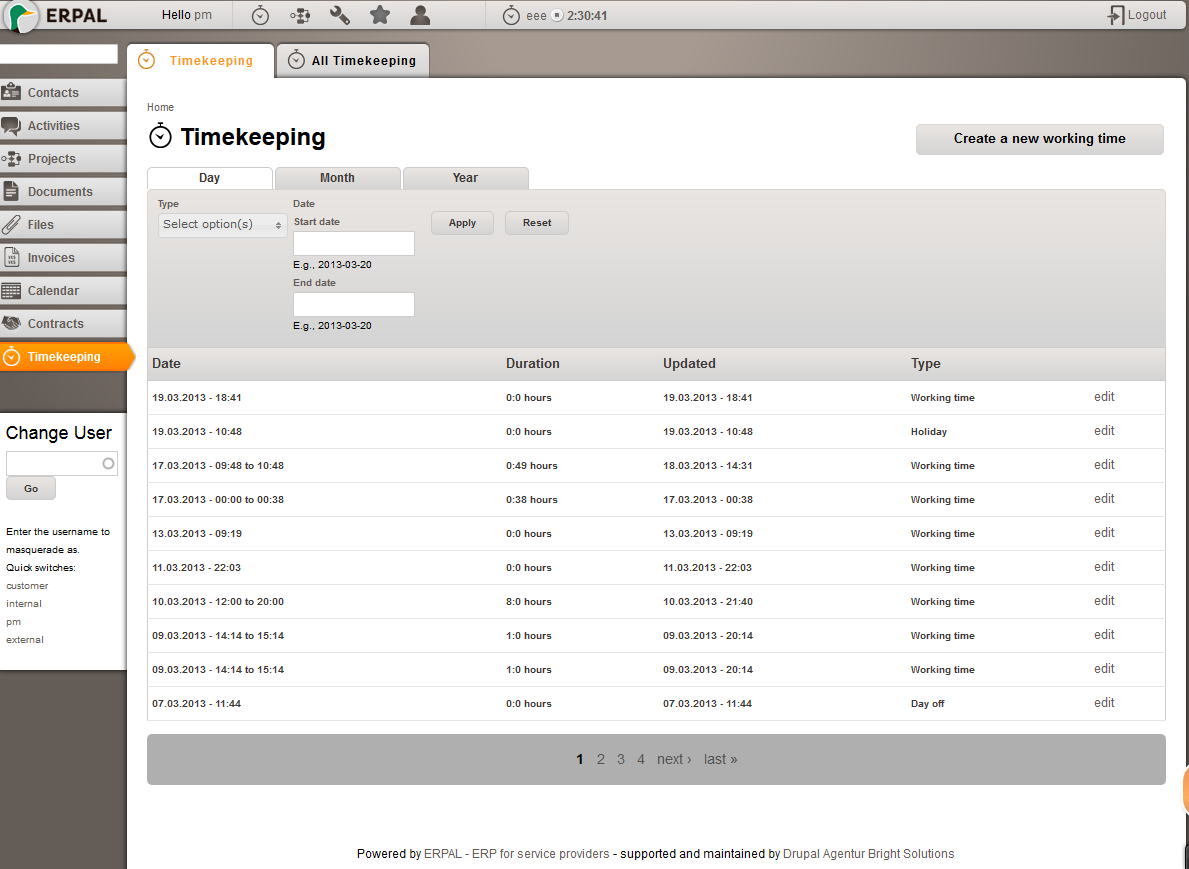The width and height of the screenshot is (1189, 869).
Task: Open the user profile icon
Action: point(420,15)
